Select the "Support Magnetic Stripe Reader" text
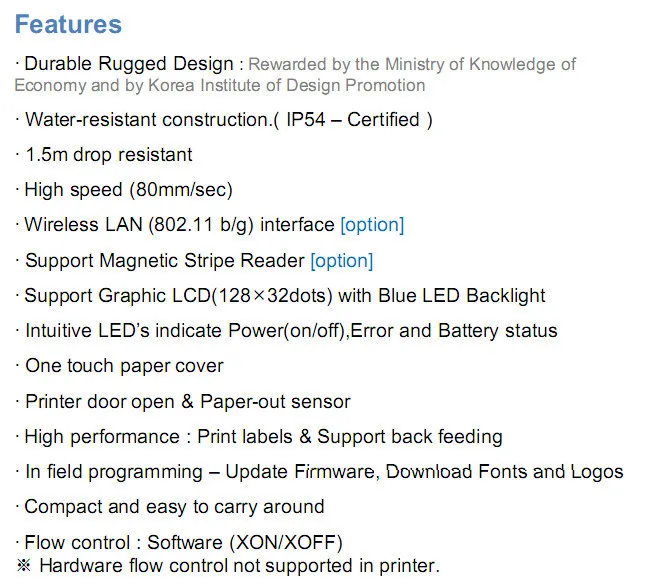This screenshot has height=584, width=656. 164,261
